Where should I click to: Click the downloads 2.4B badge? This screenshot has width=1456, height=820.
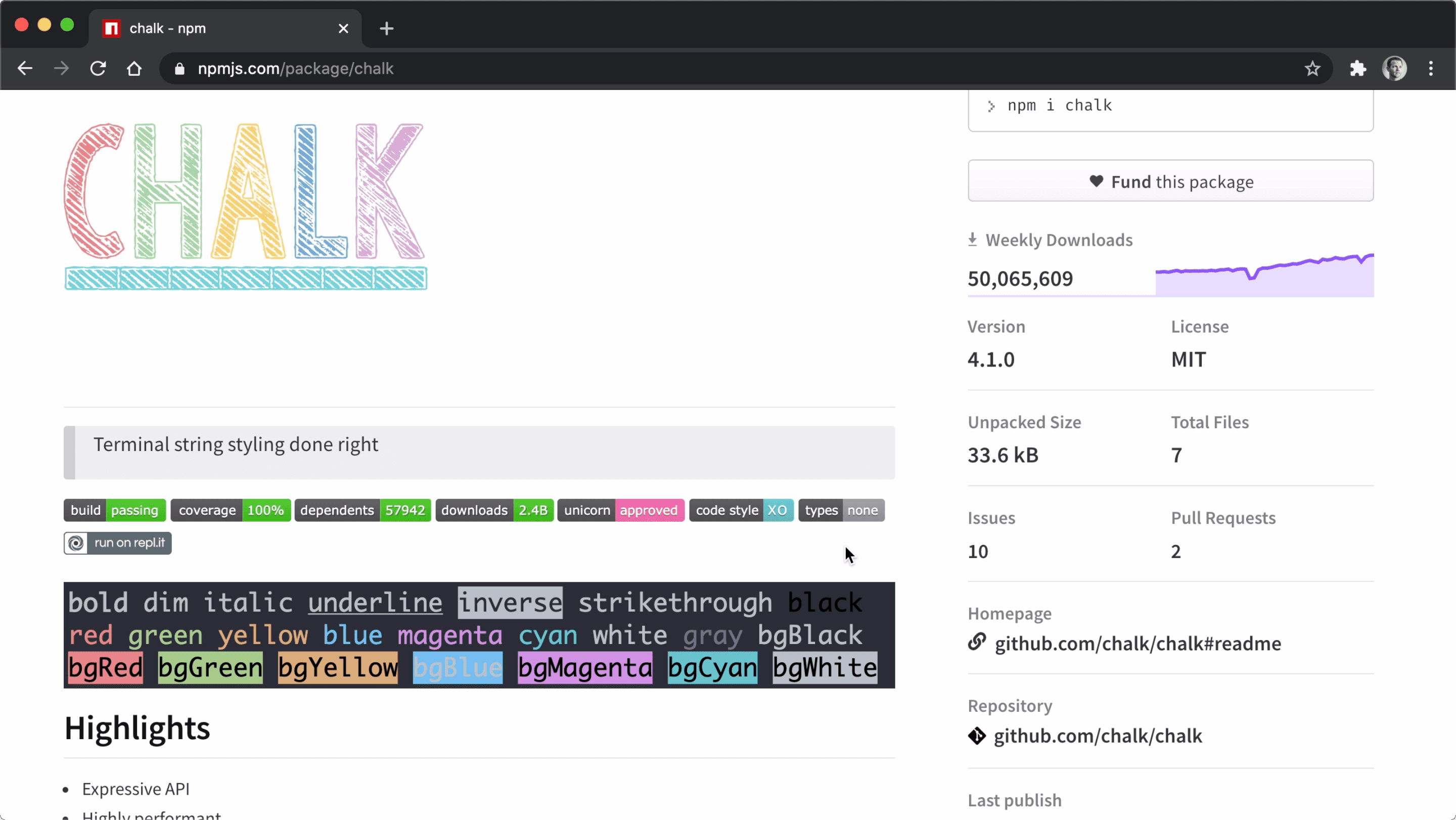(494, 510)
